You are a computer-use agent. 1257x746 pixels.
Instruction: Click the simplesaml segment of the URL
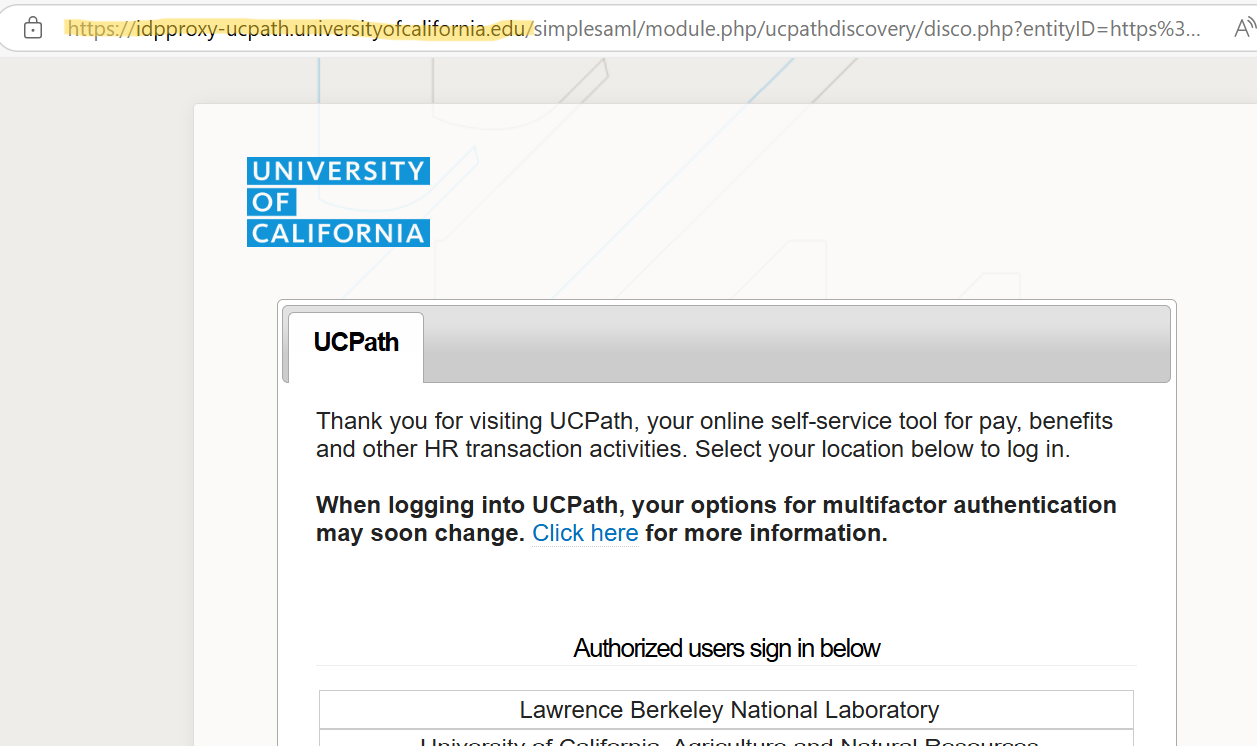[585, 28]
